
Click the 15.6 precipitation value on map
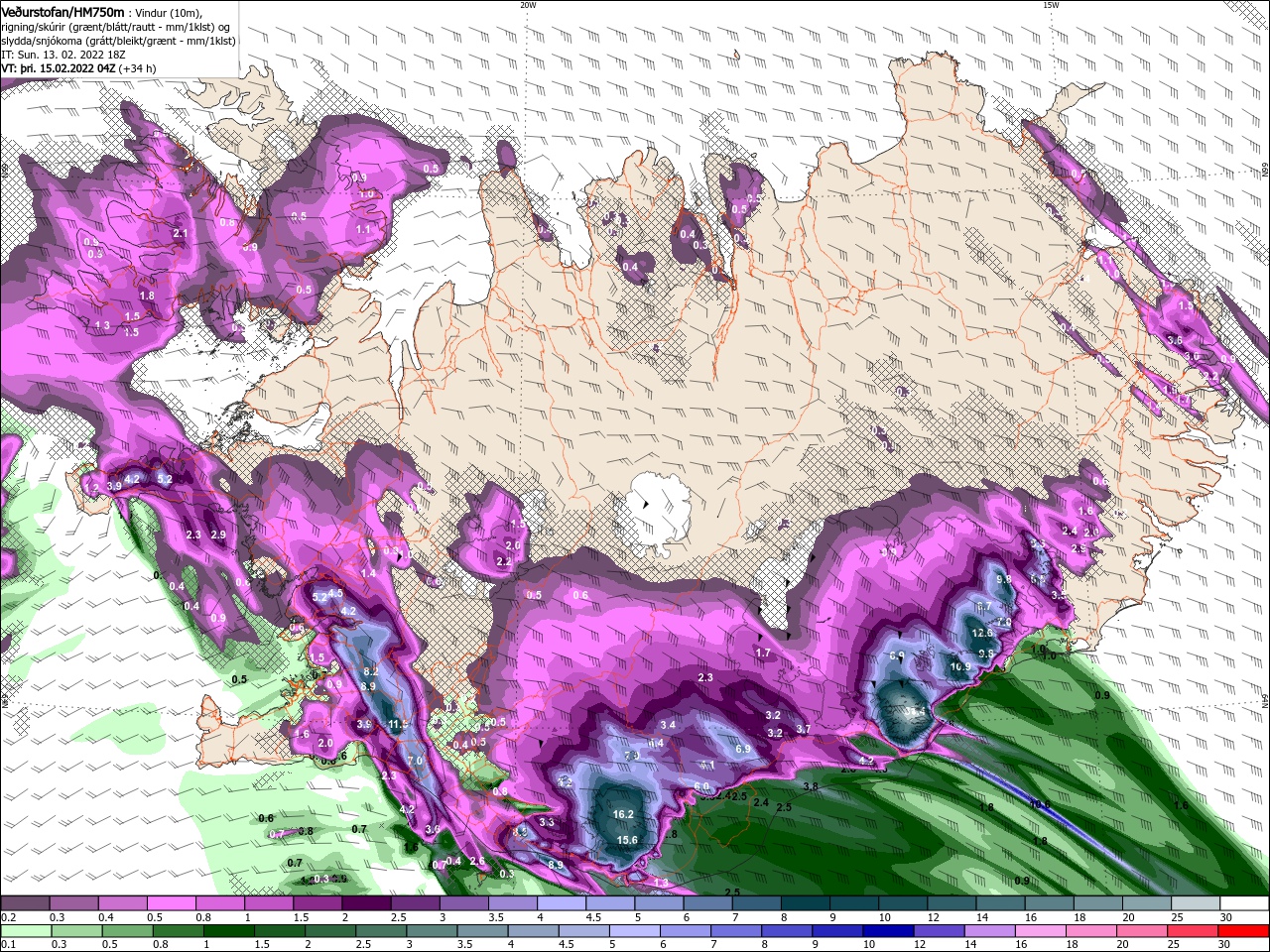point(627,840)
